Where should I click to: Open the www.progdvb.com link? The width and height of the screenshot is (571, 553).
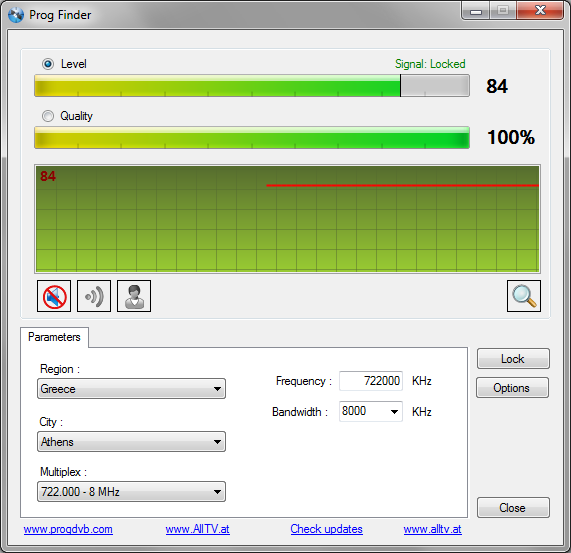coord(68,529)
